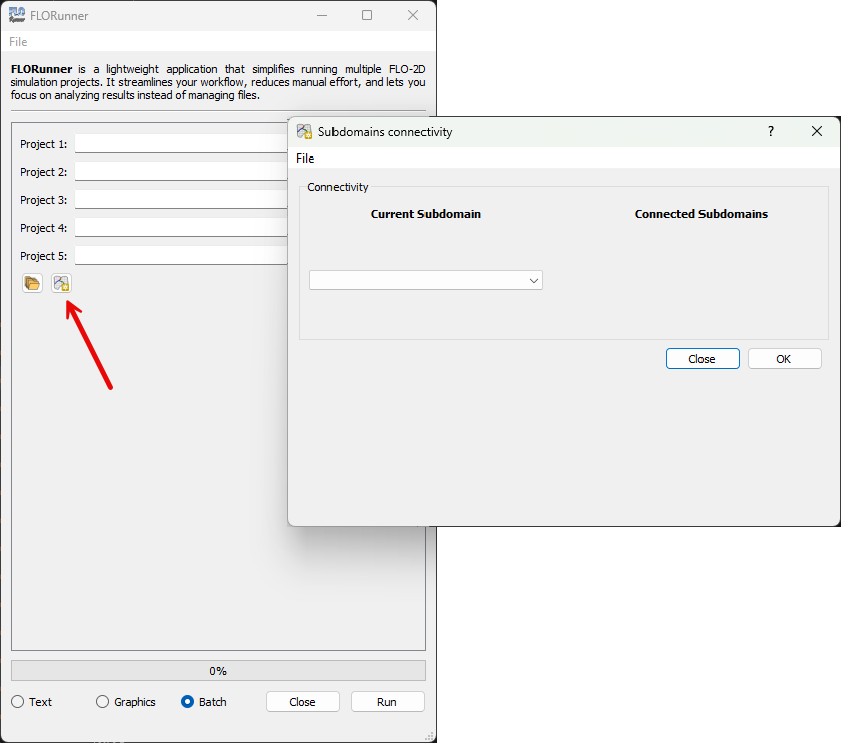Select the Project 5 text field
841x743 pixels.
coord(180,256)
